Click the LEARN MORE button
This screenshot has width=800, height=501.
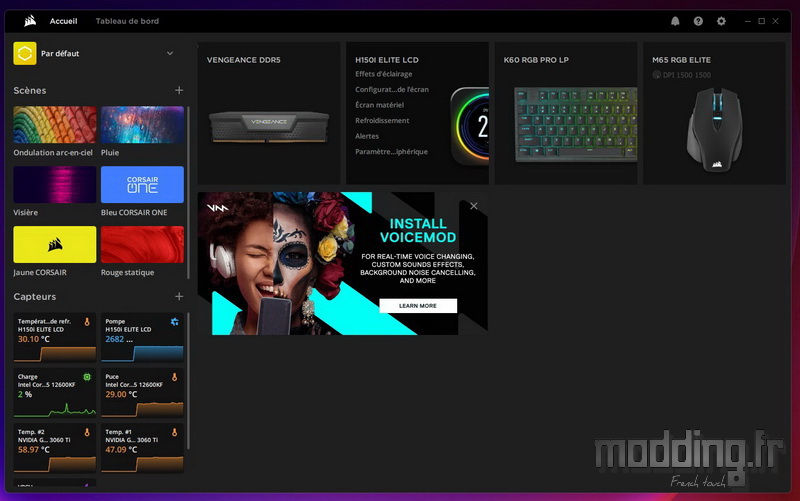(418, 306)
